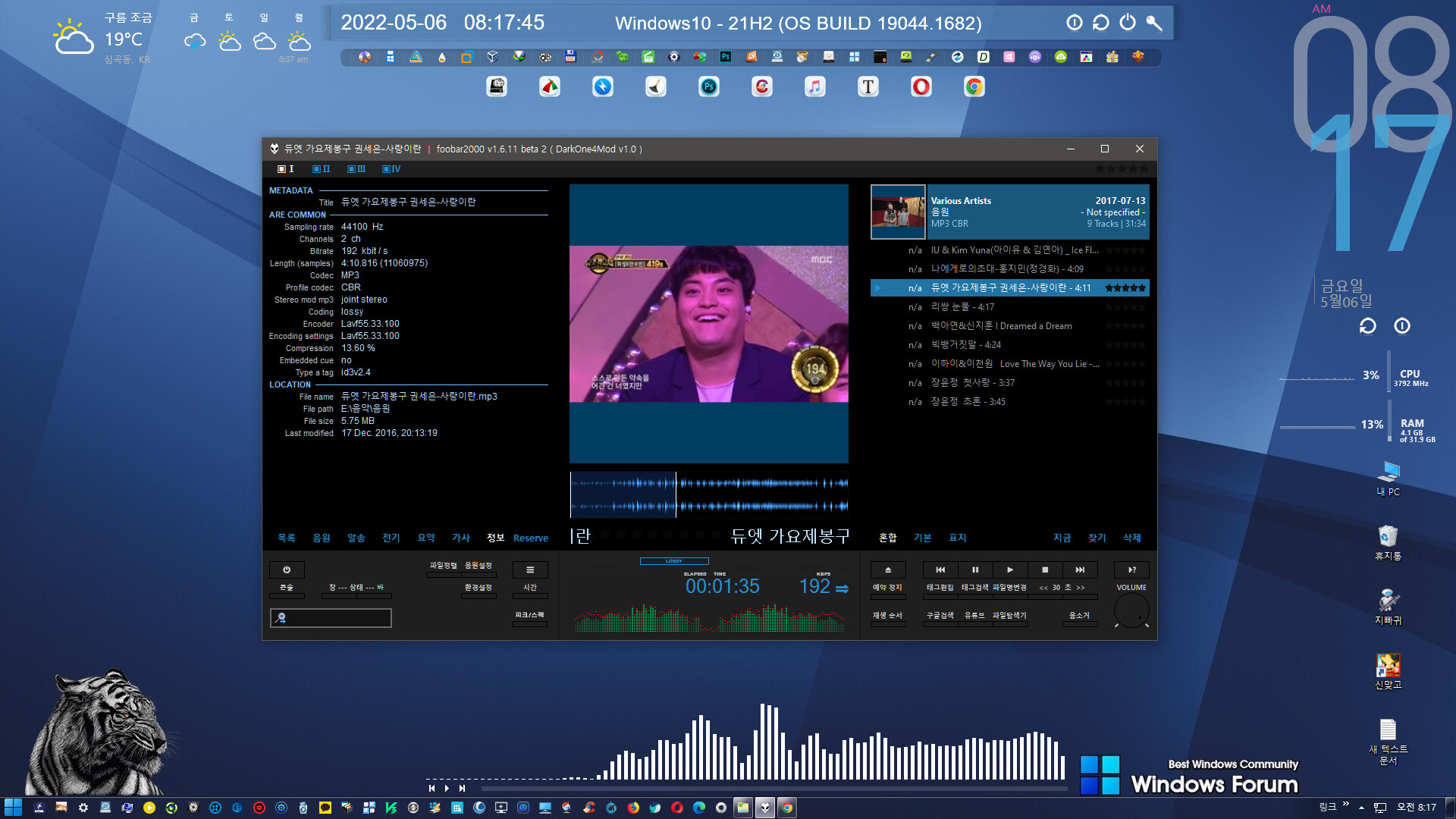1456x819 pixels.
Task: Click the album art video image
Action: [x=709, y=324]
